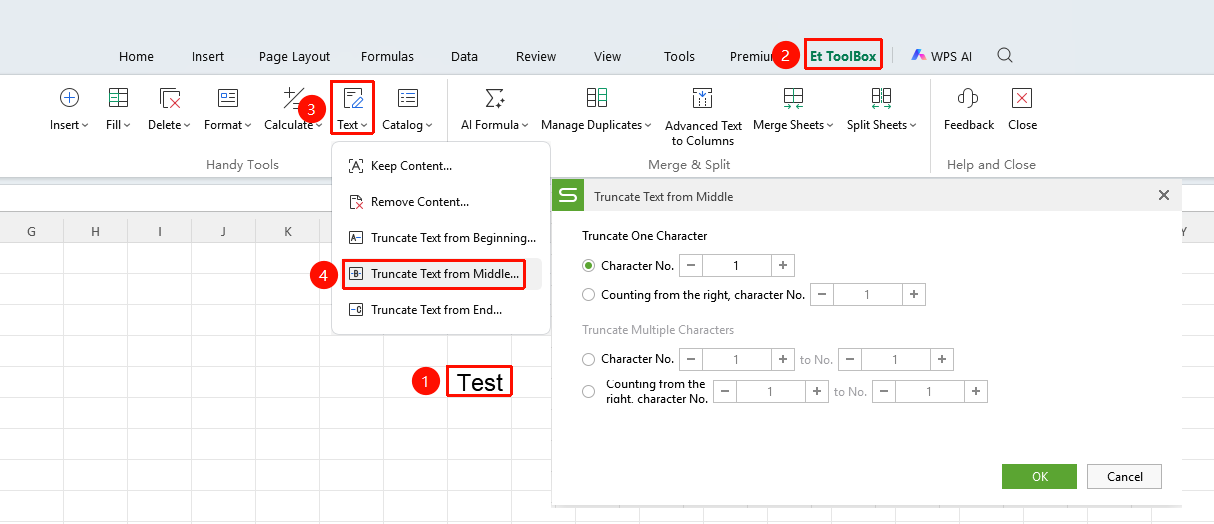Select multiple-characters 'Character No.' radio
The height and width of the screenshot is (524, 1214).
click(588, 359)
